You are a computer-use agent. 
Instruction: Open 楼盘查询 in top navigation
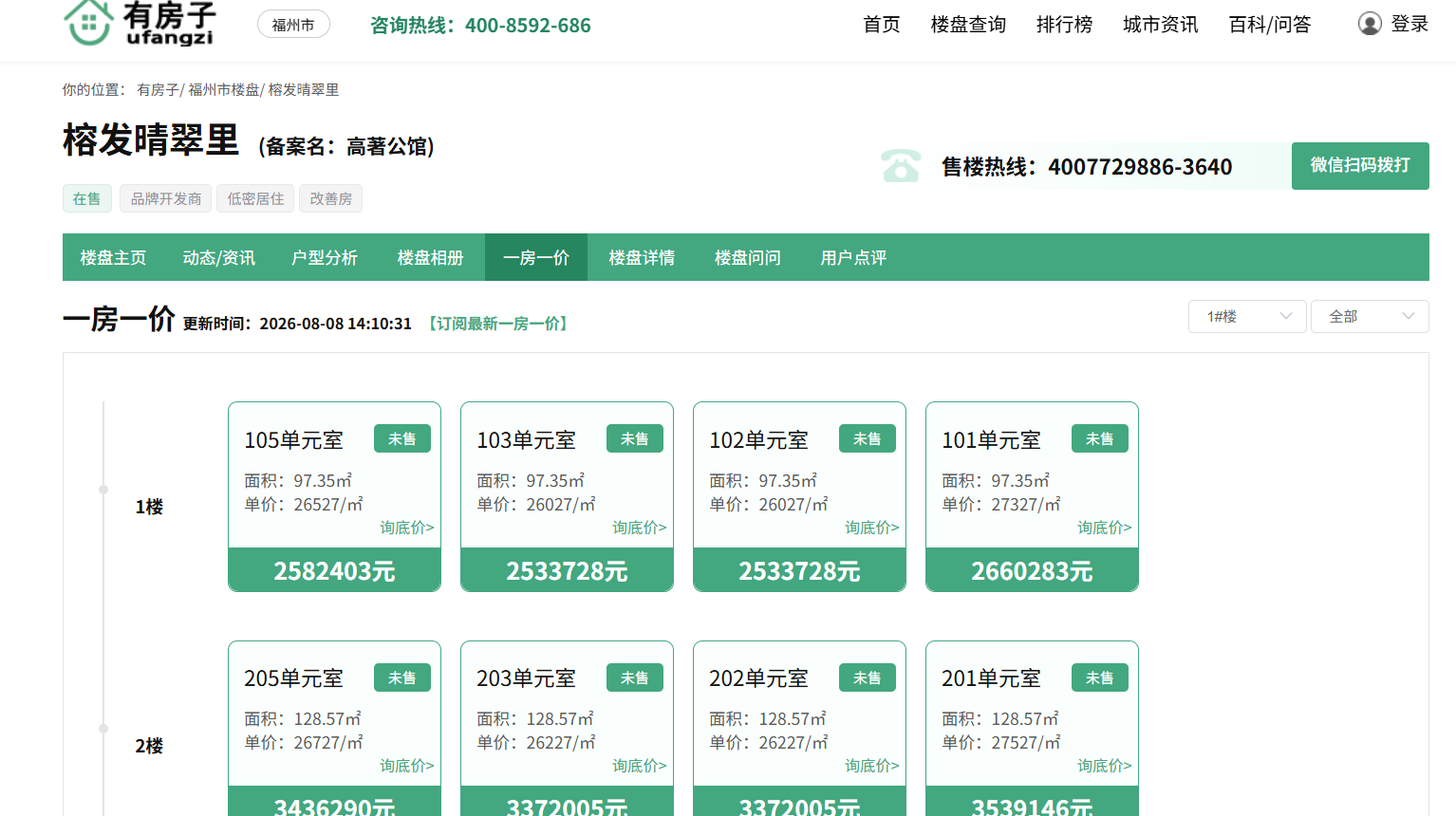click(x=968, y=25)
